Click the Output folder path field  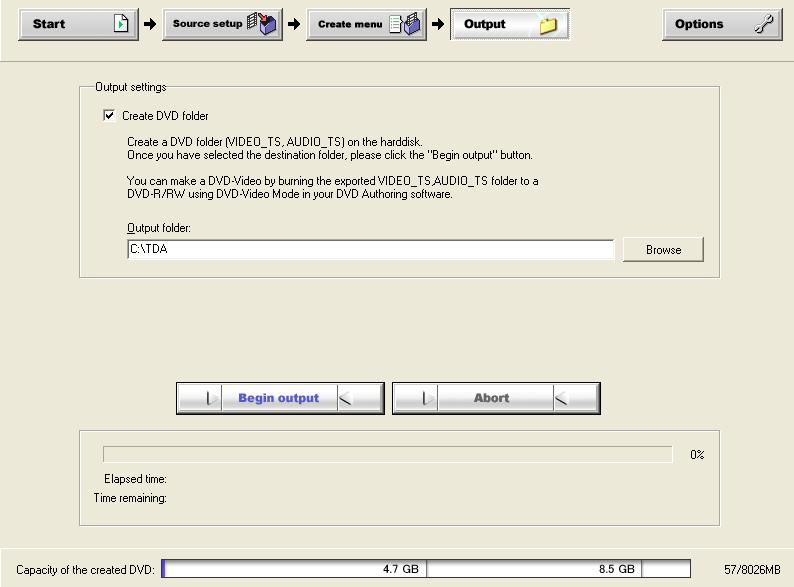pos(371,249)
